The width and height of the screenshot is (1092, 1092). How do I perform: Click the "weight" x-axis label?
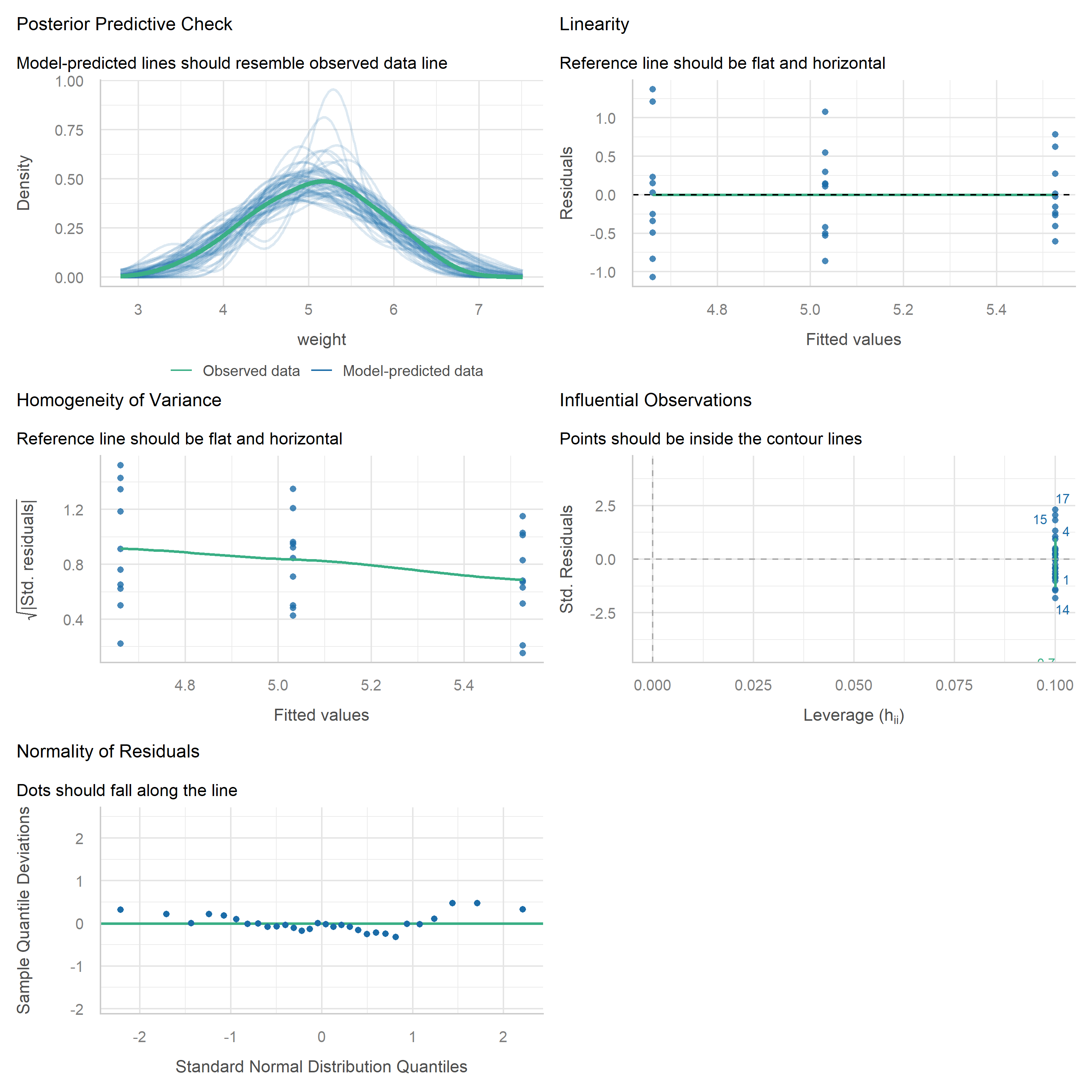pyautogui.click(x=322, y=339)
